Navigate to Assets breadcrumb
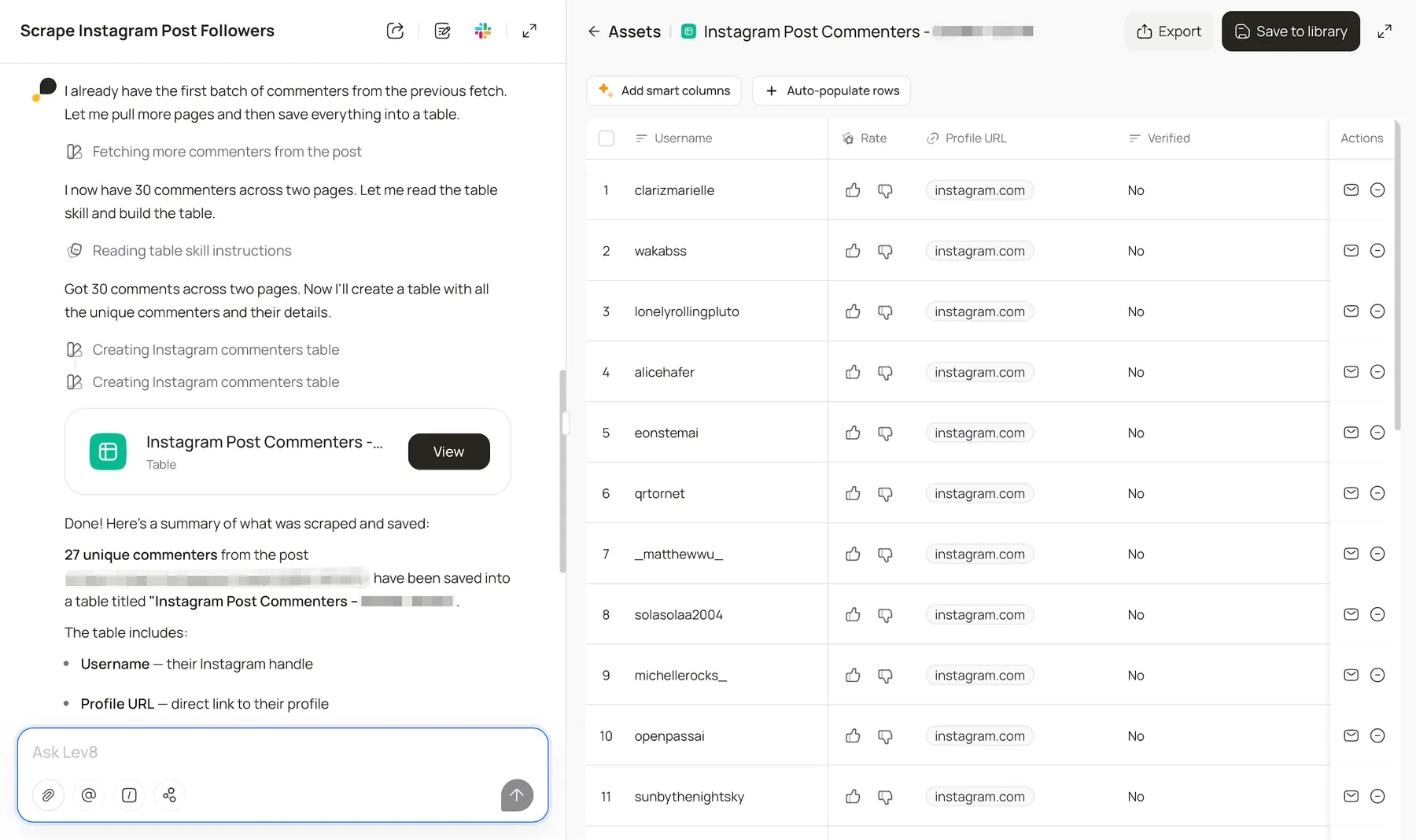The width and height of the screenshot is (1416, 840). [x=634, y=31]
